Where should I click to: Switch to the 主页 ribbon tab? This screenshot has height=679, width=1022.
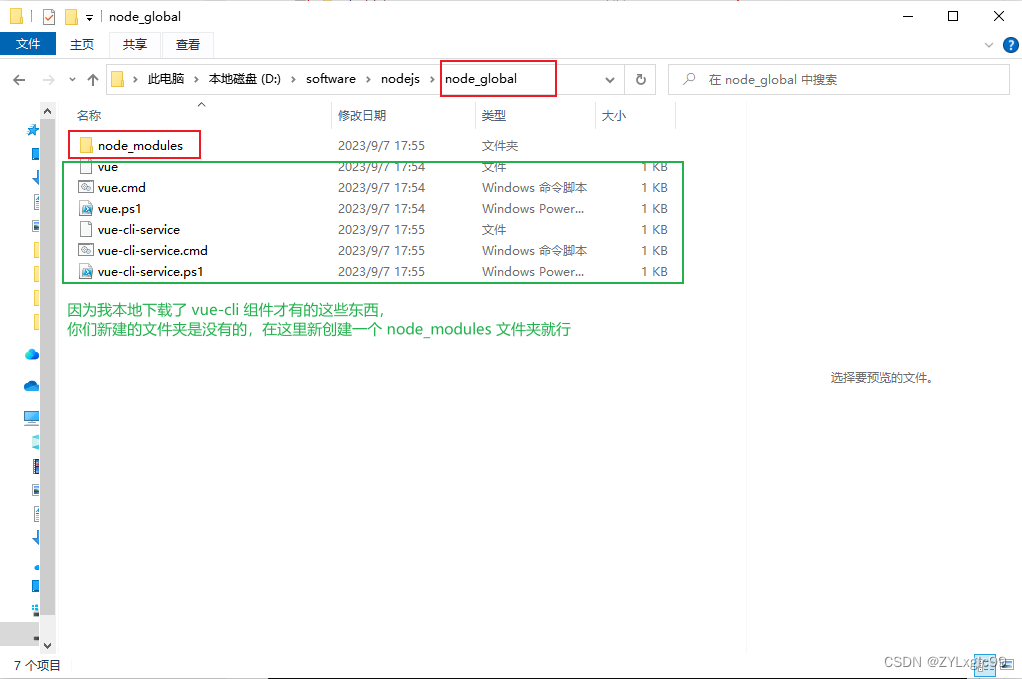(x=82, y=44)
